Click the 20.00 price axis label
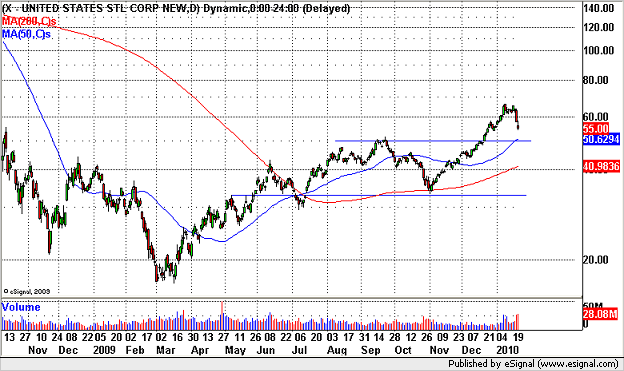 tap(596, 260)
